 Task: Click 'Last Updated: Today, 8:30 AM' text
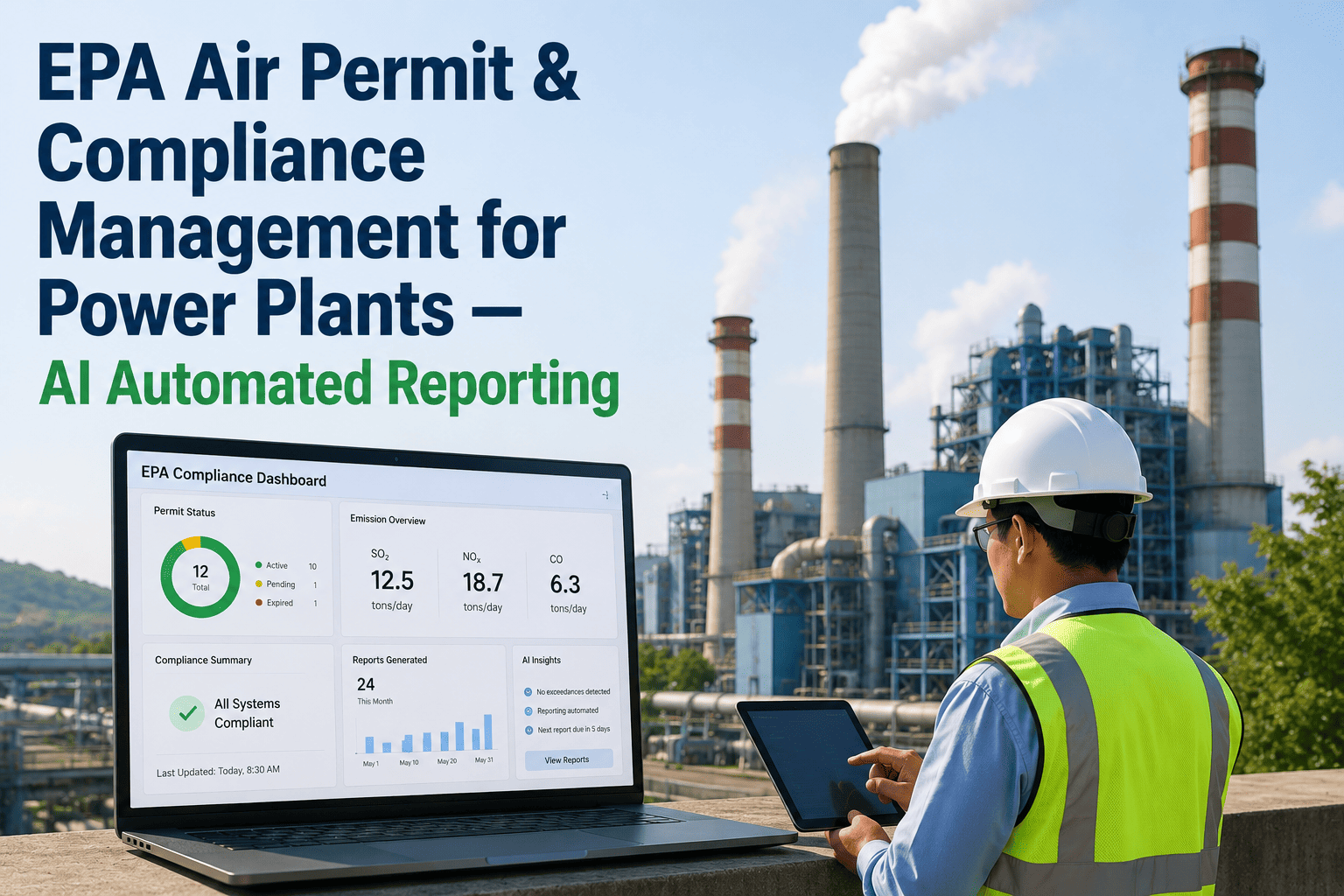coord(218,771)
